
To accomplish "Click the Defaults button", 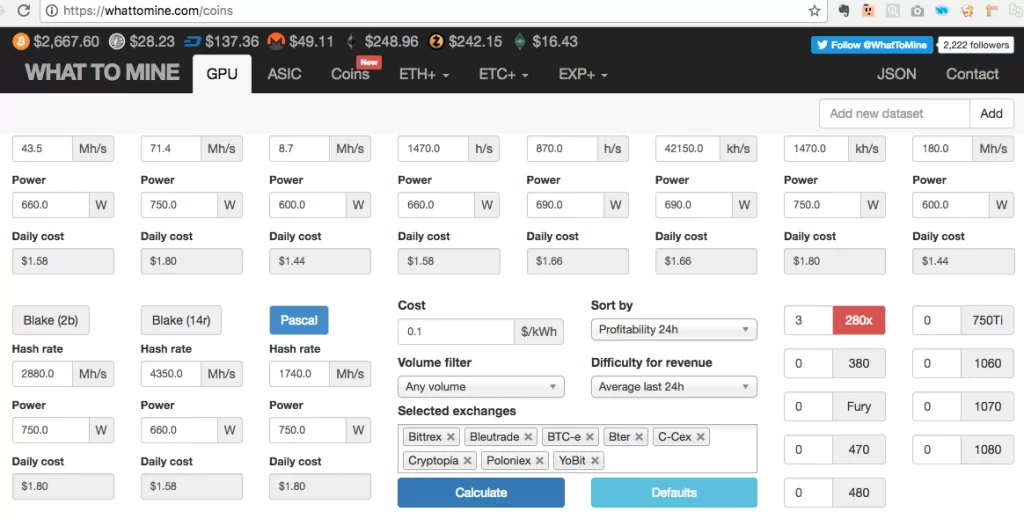I will 673,492.
